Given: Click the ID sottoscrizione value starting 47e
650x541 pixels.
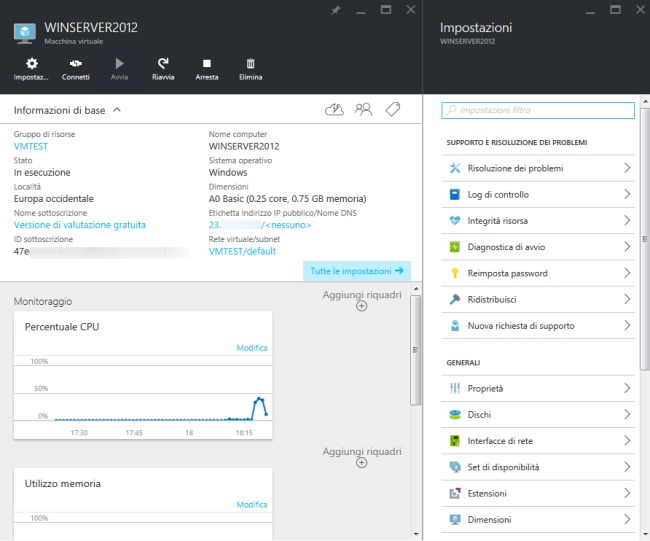Looking at the screenshot, I should point(102,251).
